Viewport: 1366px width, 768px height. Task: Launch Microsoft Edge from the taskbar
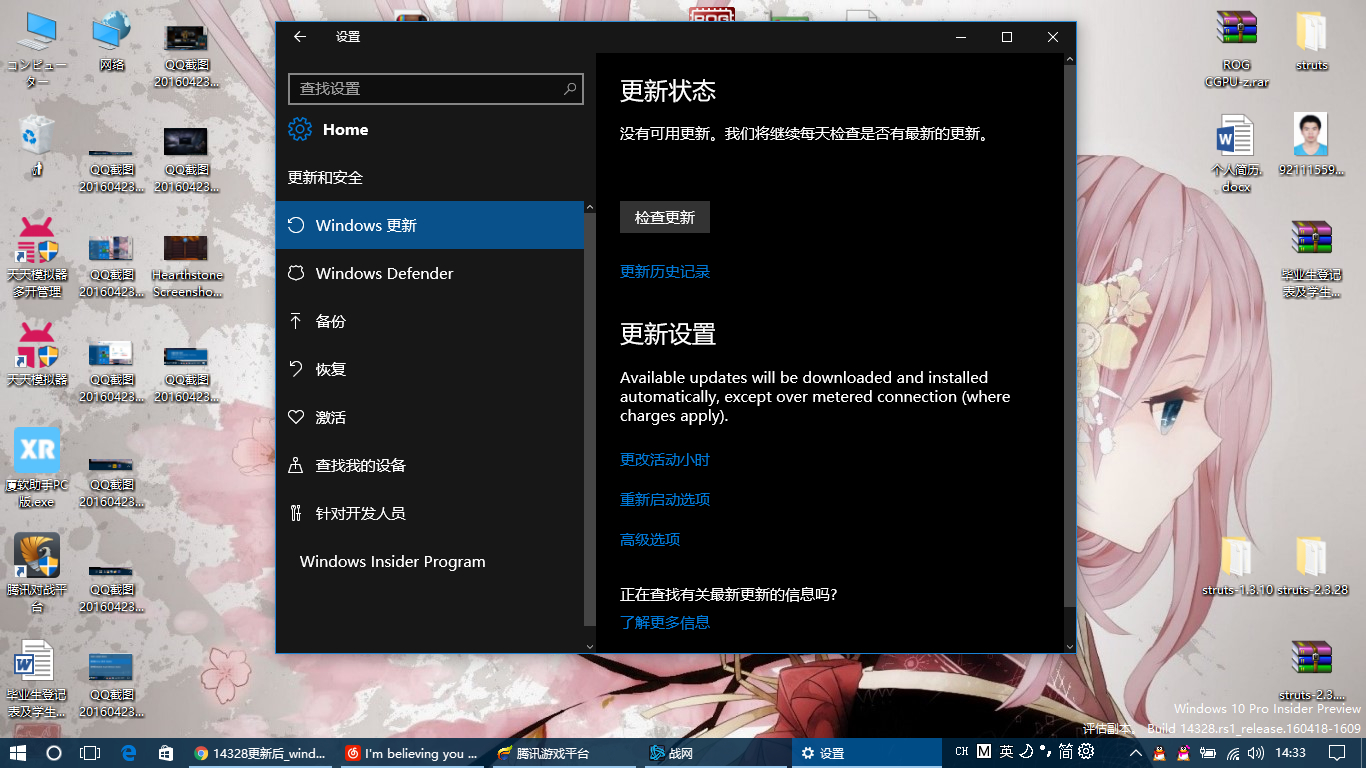(128, 753)
